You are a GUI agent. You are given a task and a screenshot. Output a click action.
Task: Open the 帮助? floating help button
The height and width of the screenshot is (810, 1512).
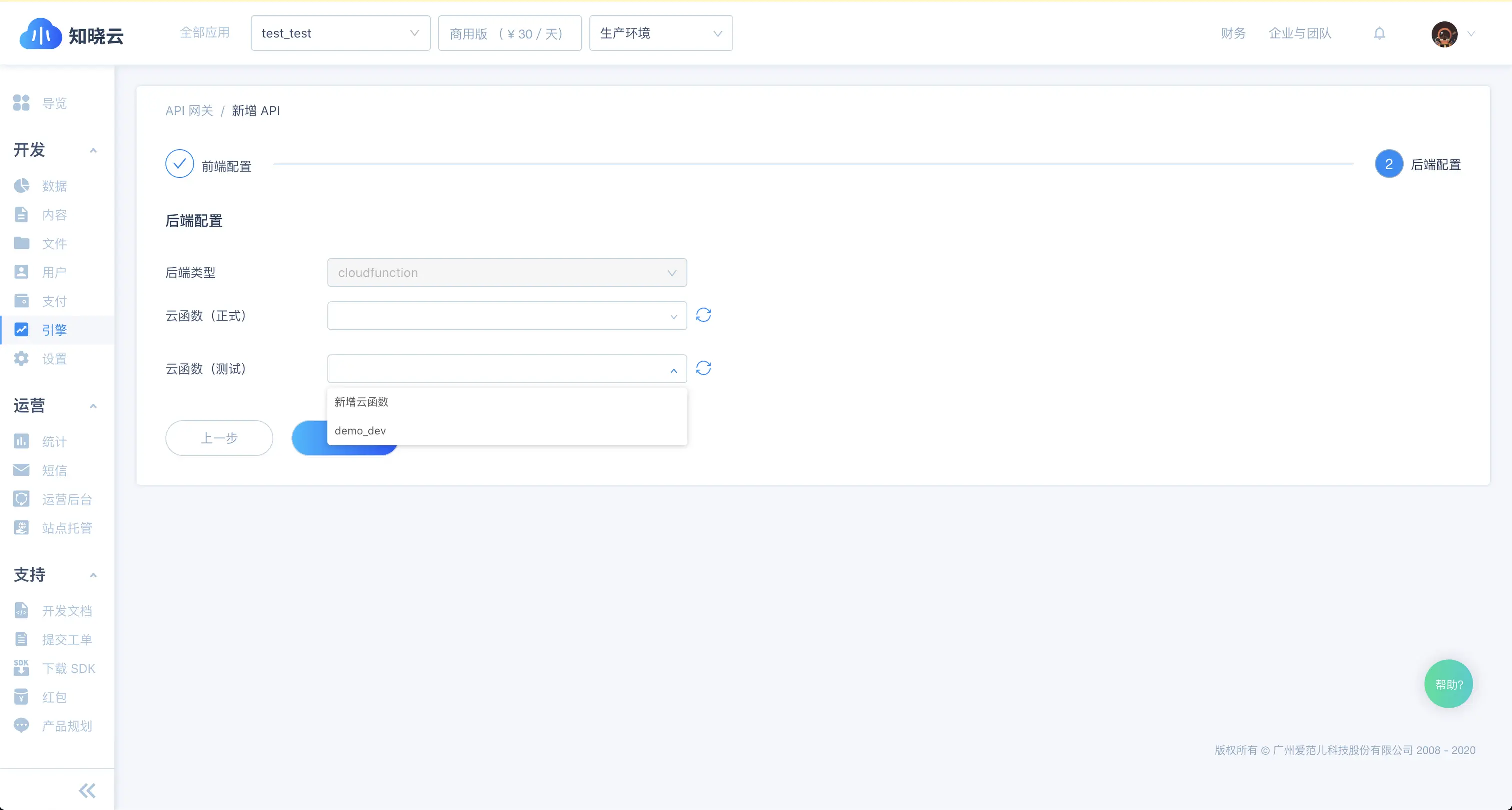click(1448, 684)
